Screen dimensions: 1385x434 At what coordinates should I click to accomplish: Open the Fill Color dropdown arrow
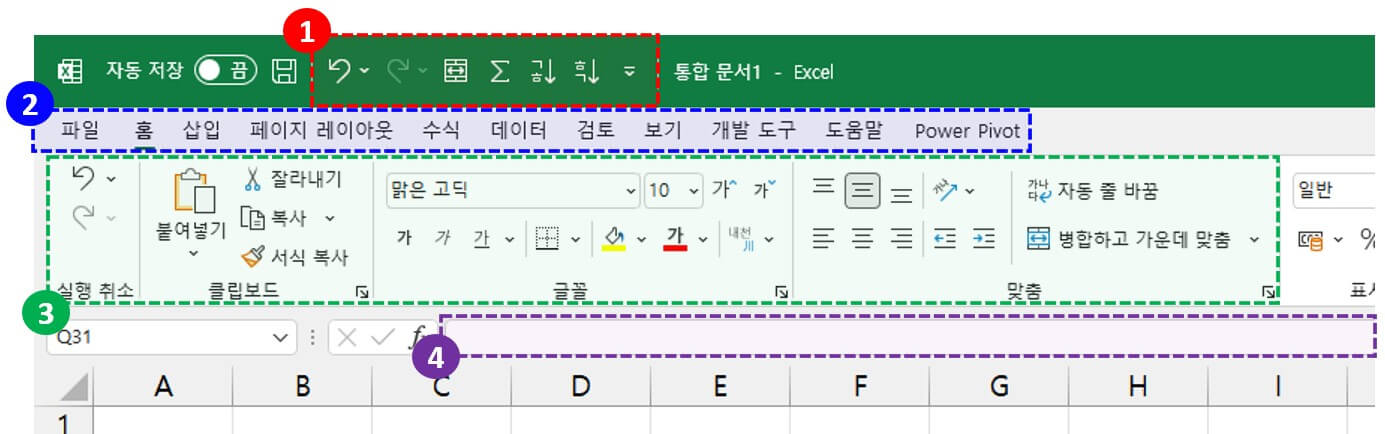641,239
